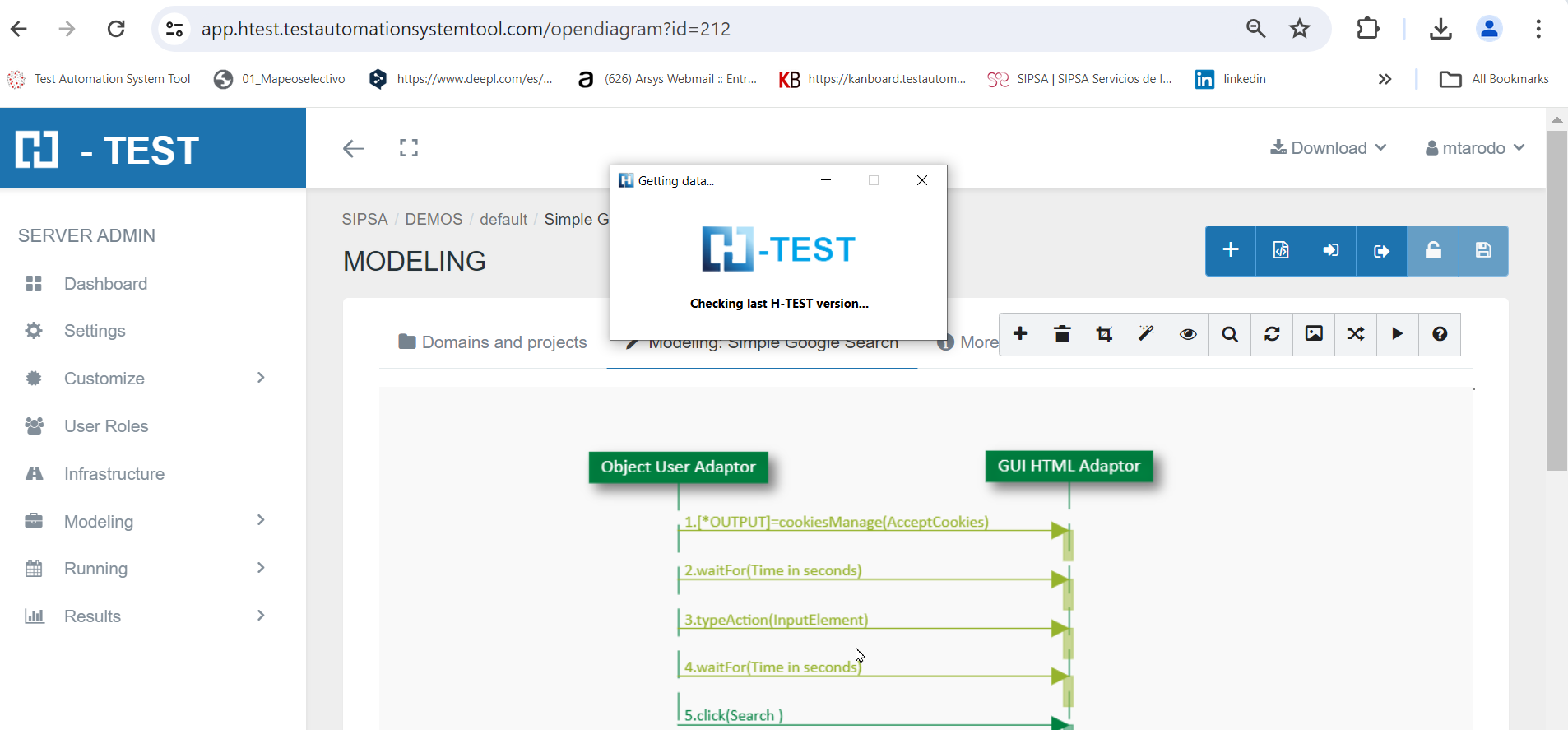Click the SIPSA breadcrumb link
Viewport: 1568px width, 730px height.
(x=364, y=220)
